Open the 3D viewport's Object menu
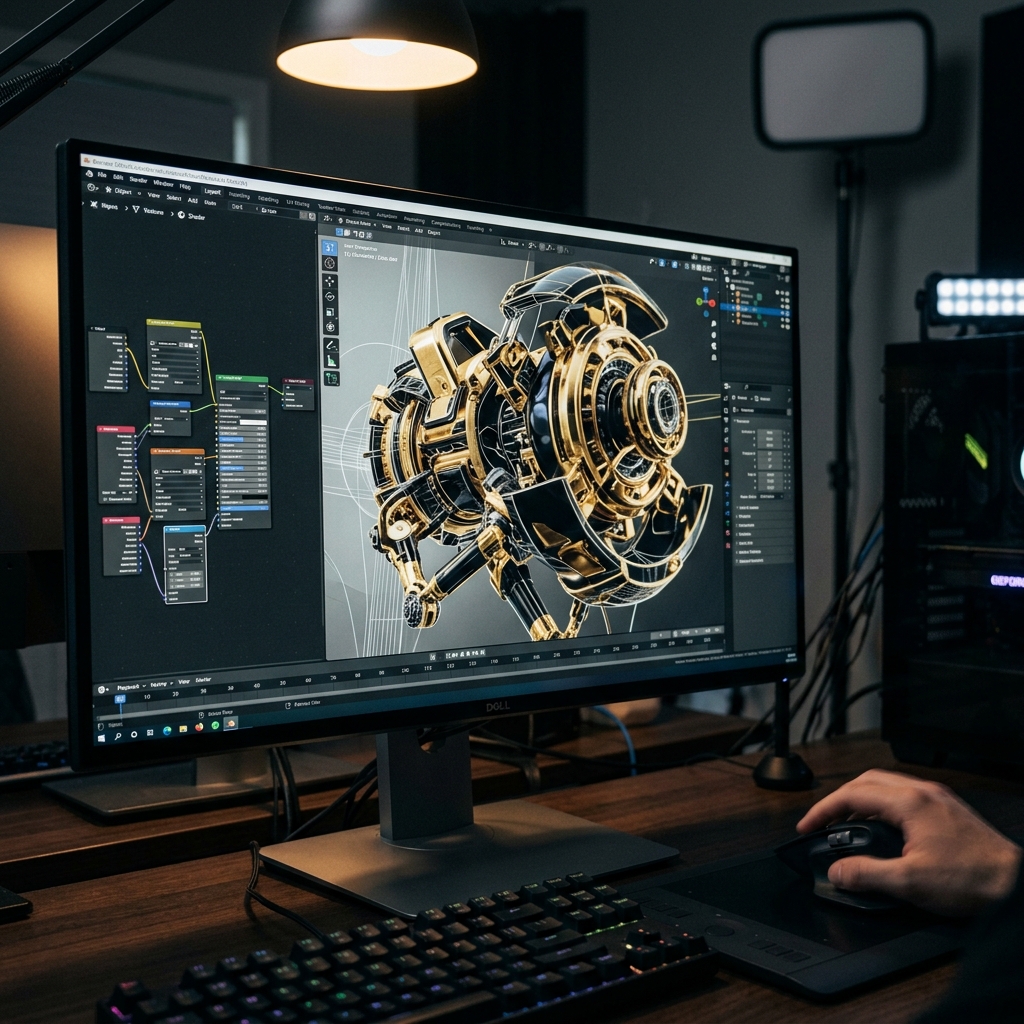 (x=434, y=232)
